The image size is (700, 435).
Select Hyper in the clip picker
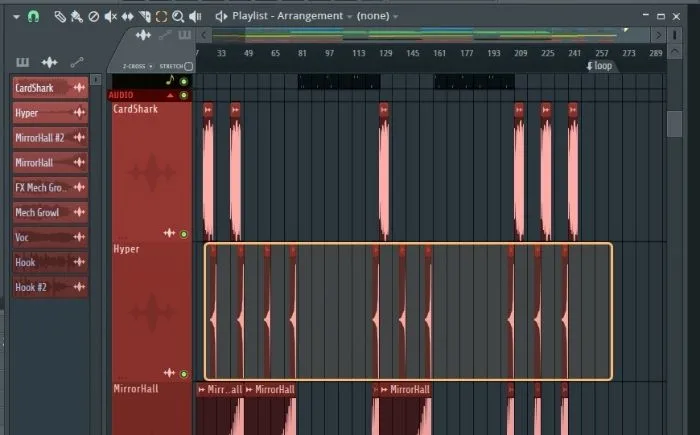(x=50, y=113)
